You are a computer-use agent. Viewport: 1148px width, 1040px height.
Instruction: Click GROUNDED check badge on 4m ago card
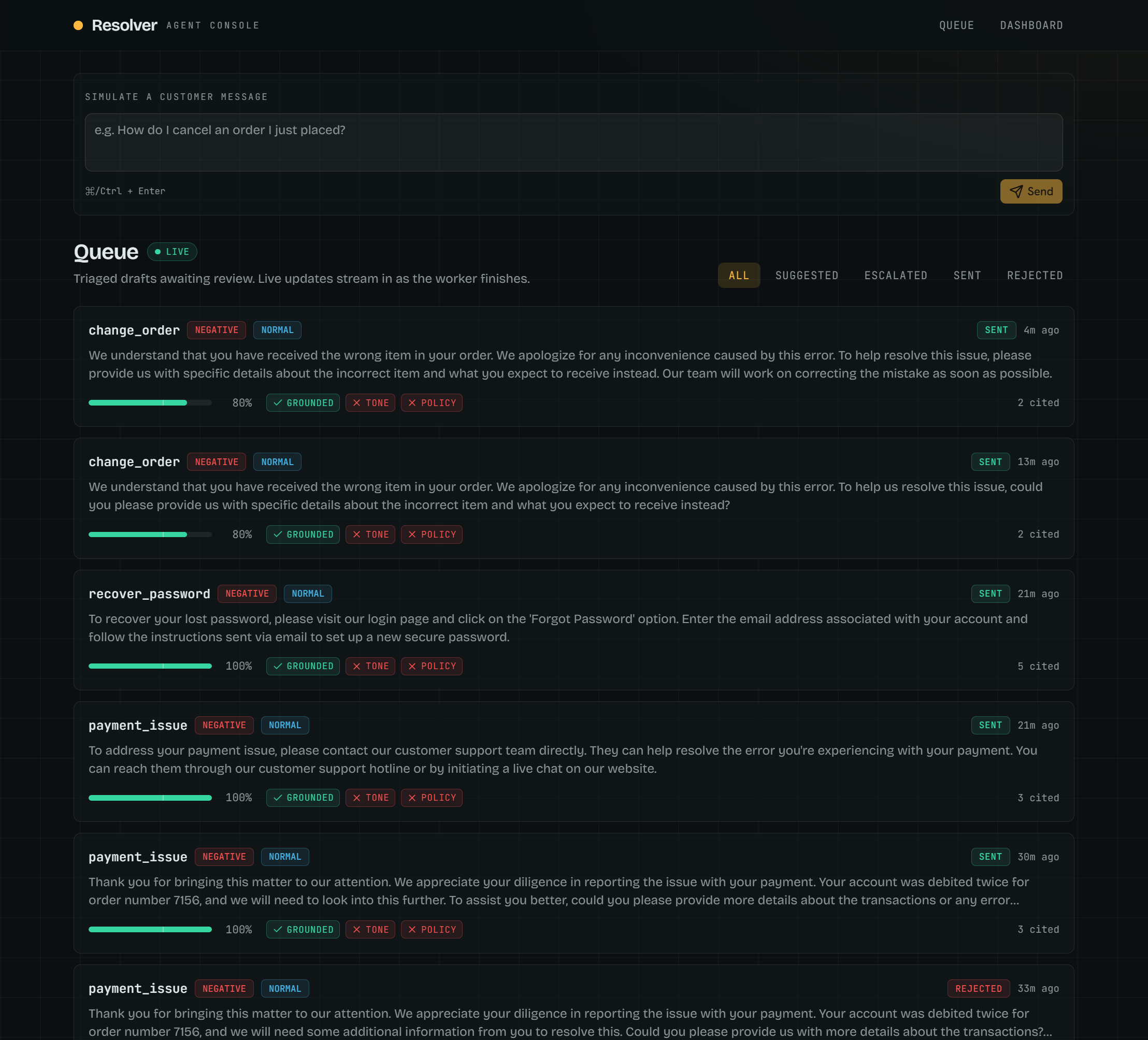coord(303,402)
